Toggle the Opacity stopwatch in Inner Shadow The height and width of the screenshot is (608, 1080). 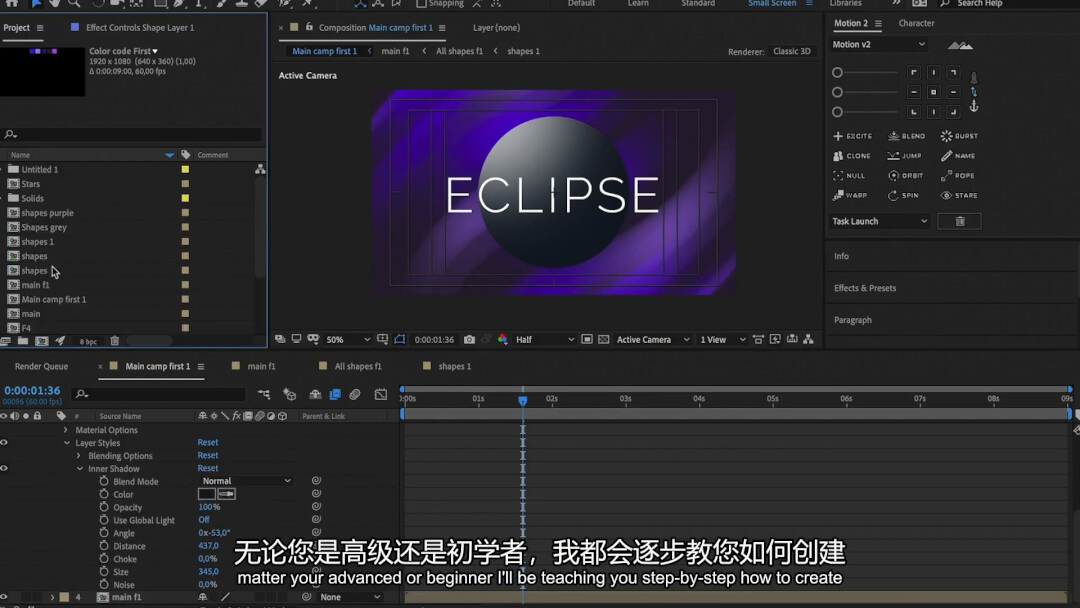104,507
